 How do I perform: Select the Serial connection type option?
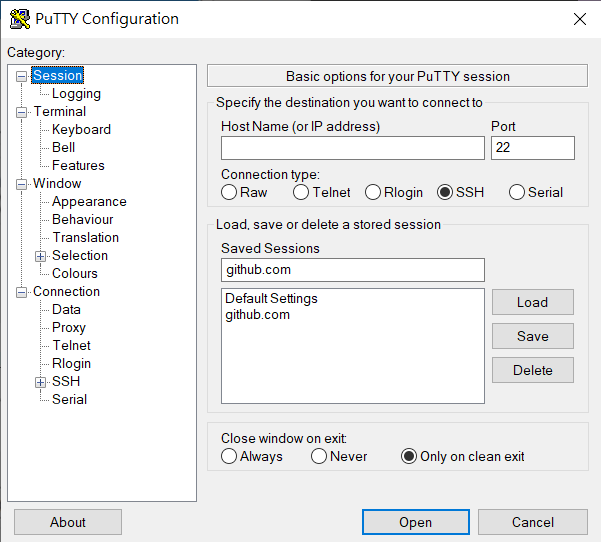pos(517,192)
